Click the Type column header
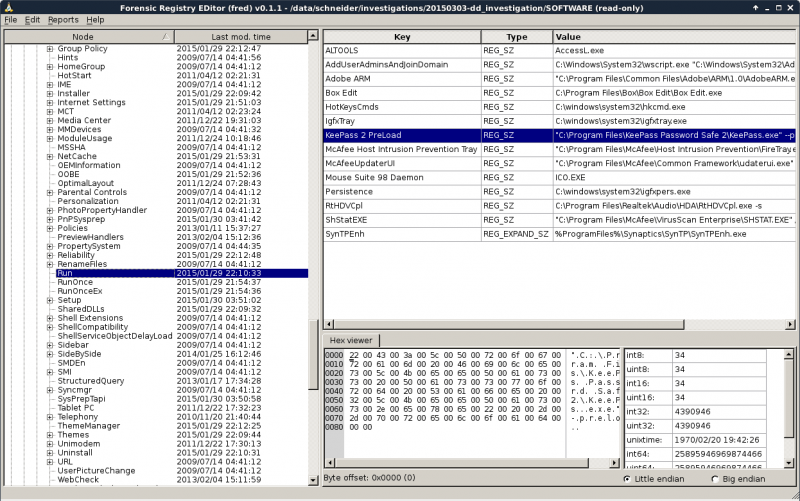The height and width of the screenshot is (501, 800). pyautogui.click(x=516, y=37)
